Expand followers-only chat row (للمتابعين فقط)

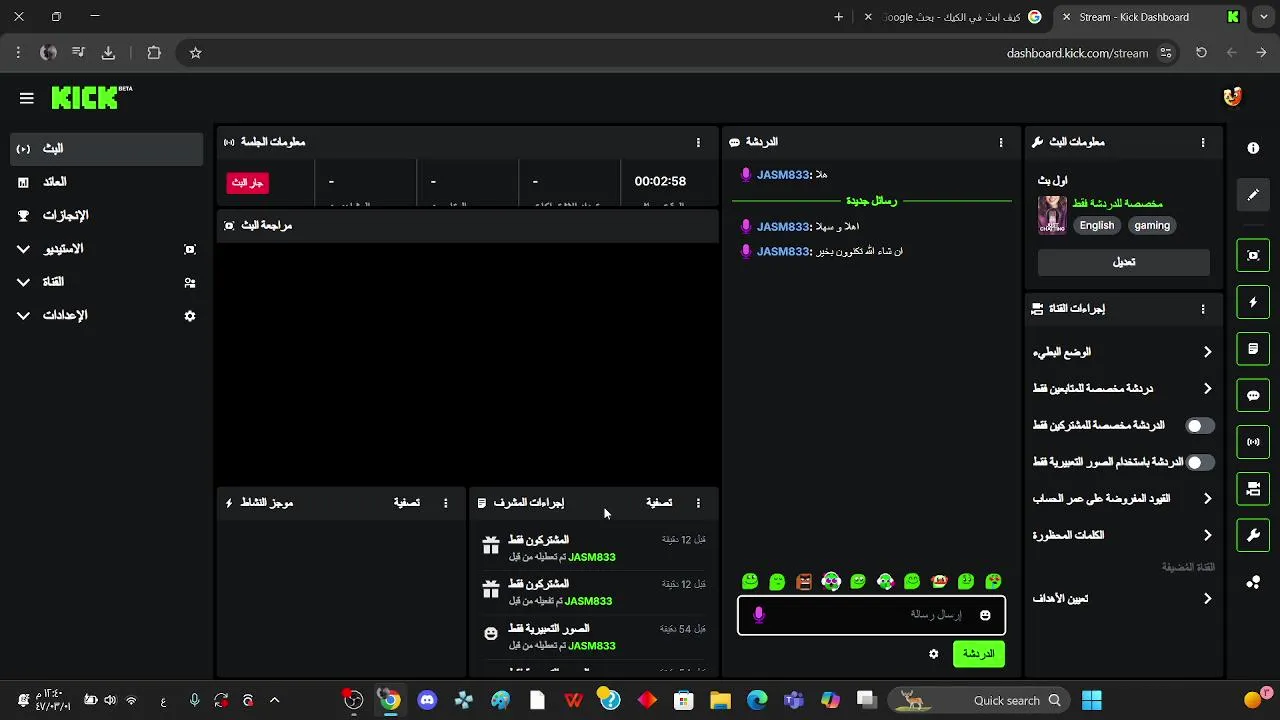click(1123, 388)
